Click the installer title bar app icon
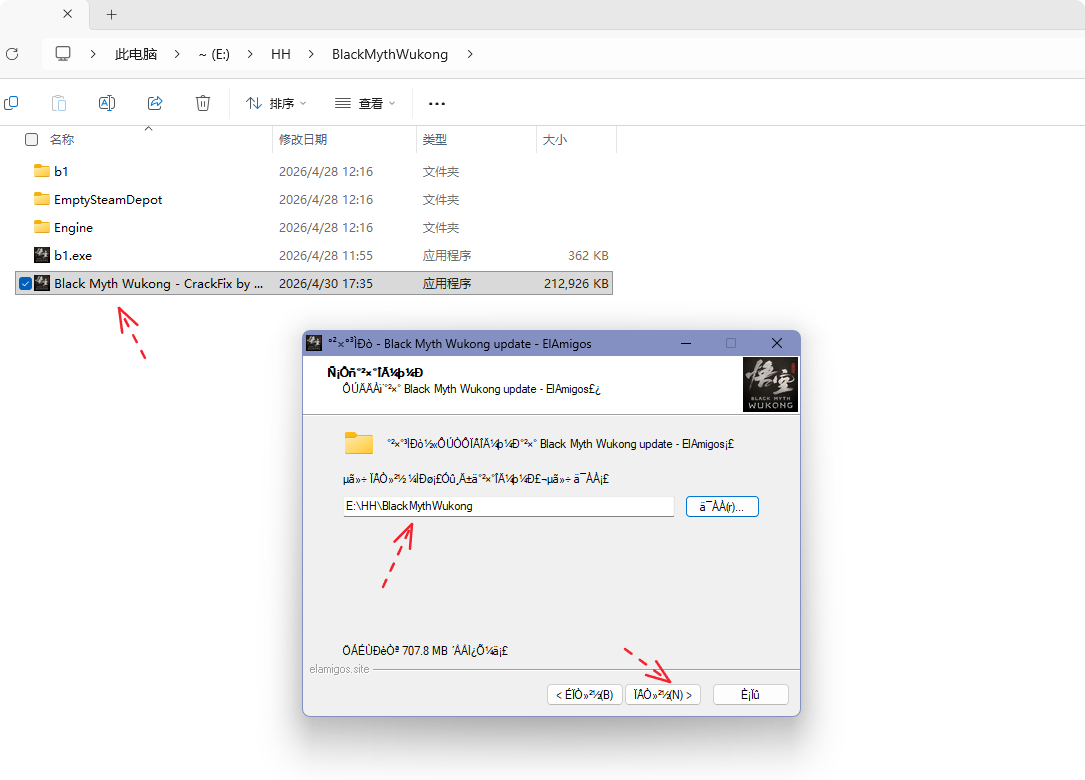This screenshot has width=1085, height=780. click(x=314, y=343)
